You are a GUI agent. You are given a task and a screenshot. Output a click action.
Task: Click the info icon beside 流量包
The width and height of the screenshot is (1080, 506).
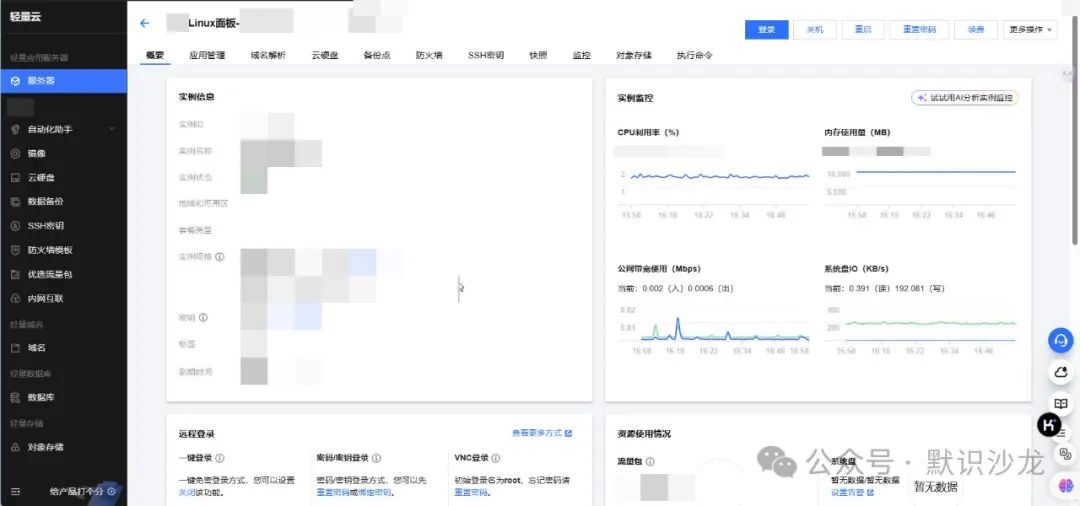tap(650, 462)
